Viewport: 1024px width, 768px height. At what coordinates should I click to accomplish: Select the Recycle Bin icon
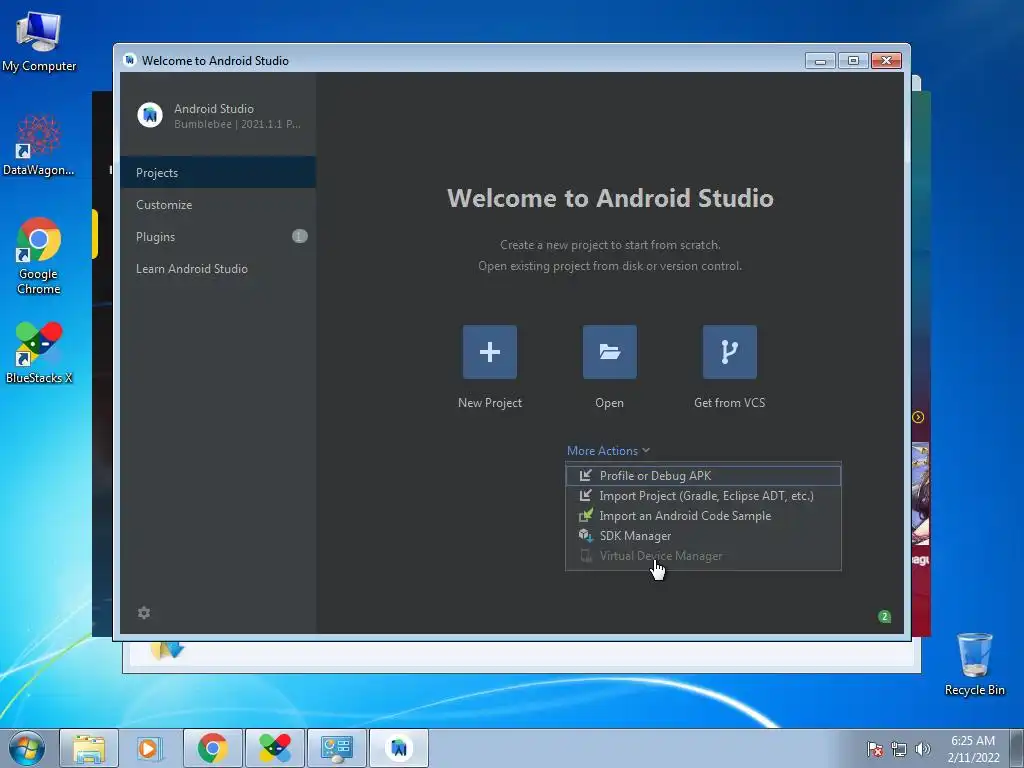[974, 664]
